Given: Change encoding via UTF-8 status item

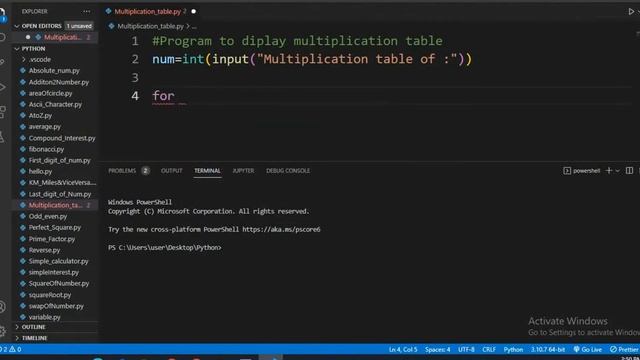Looking at the screenshot, I should coord(466,349).
